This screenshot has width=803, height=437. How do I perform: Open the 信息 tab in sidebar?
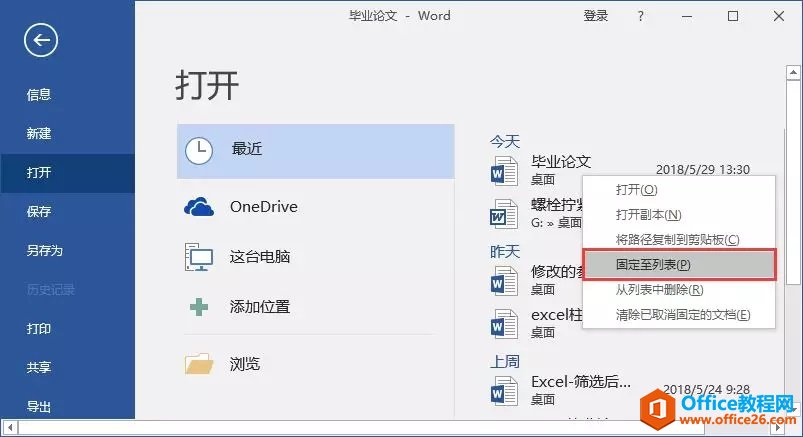point(39,95)
